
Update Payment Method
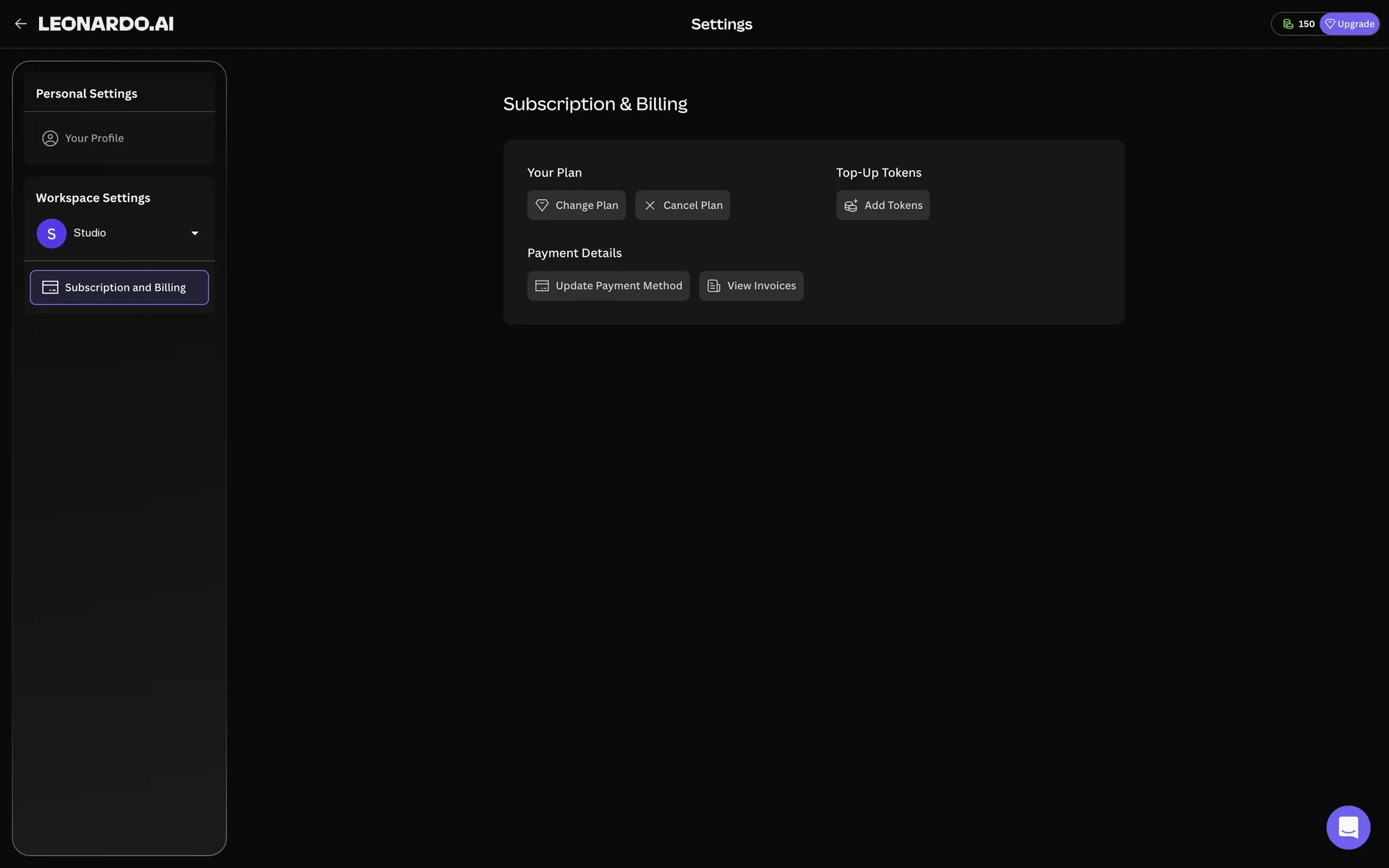click(x=608, y=286)
